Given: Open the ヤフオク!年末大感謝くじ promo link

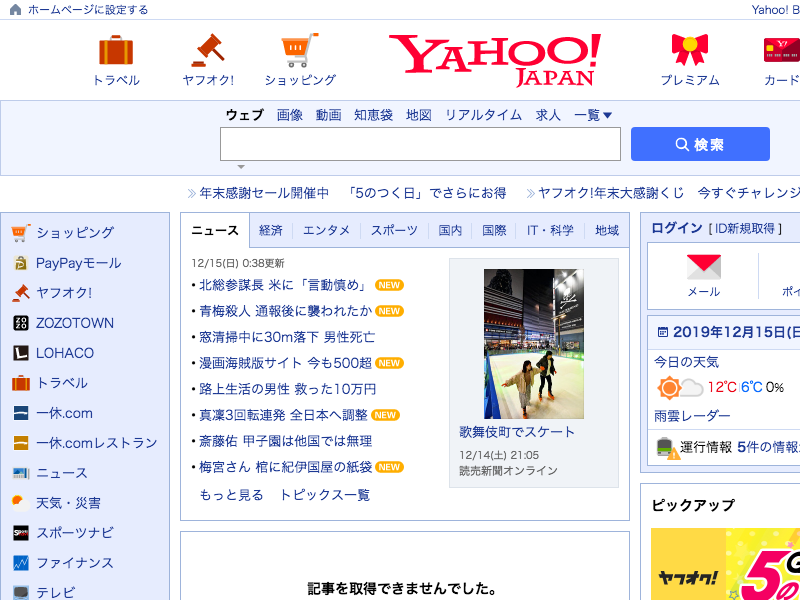Looking at the screenshot, I should coord(611,193).
